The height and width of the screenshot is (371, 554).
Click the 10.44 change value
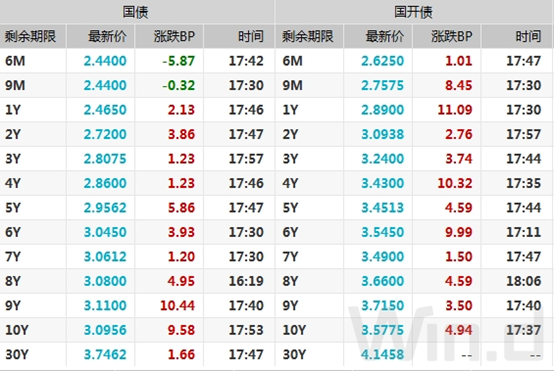pyautogui.click(x=177, y=305)
